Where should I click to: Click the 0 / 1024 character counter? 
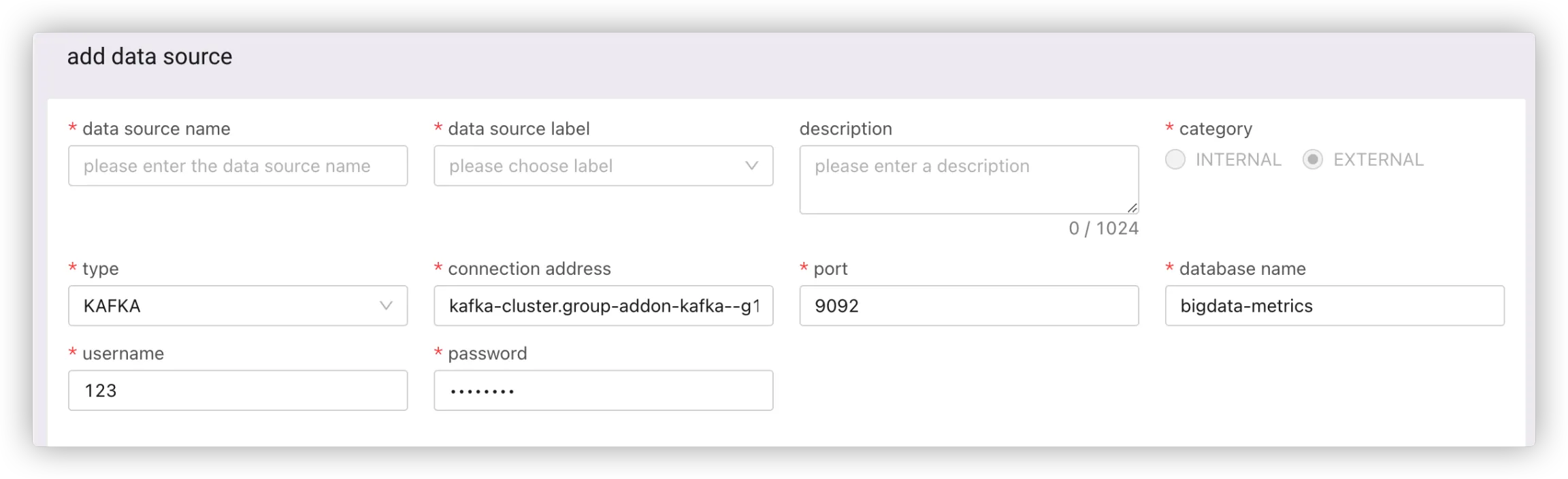click(1103, 229)
